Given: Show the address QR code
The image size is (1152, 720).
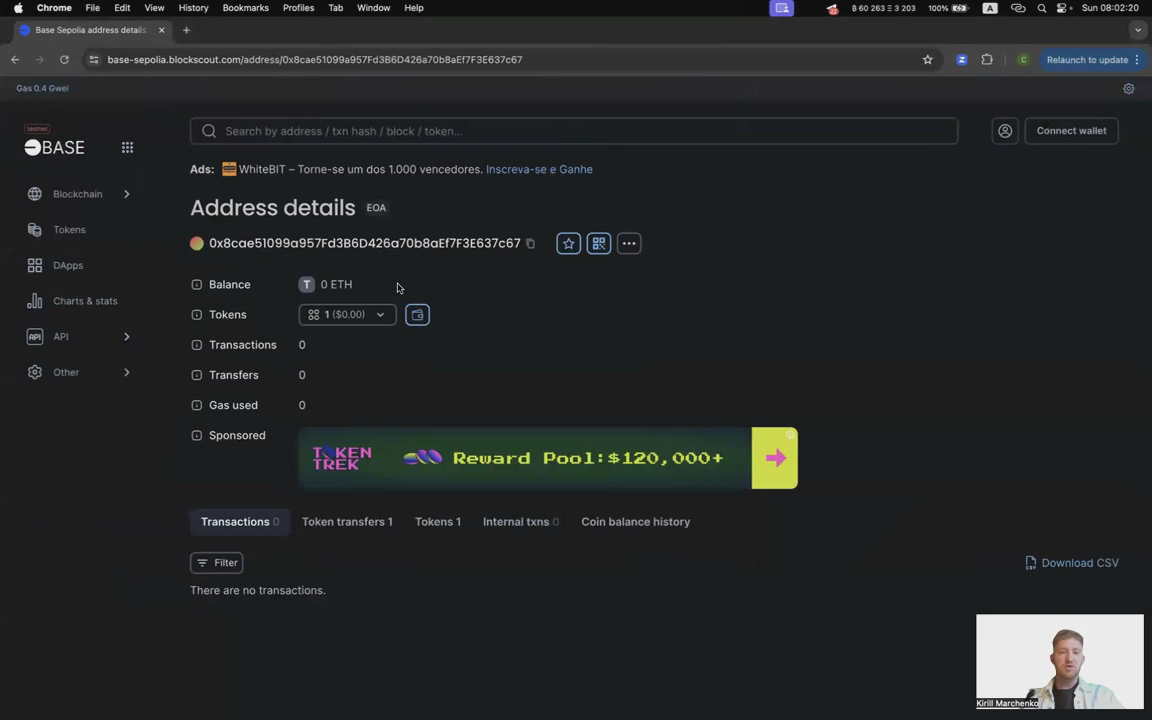Looking at the screenshot, I should click(599, 243).
